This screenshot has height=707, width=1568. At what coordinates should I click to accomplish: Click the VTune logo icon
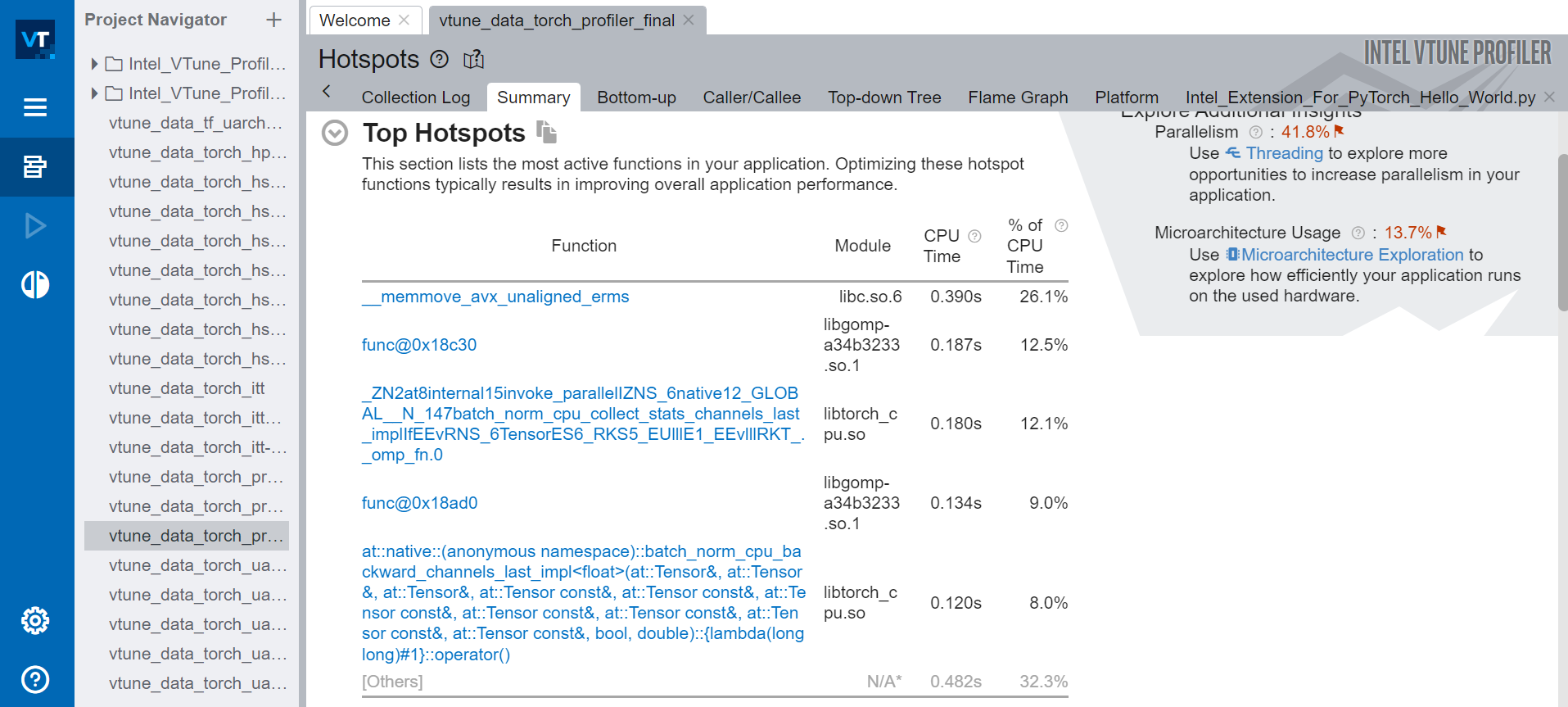(35, 39)
